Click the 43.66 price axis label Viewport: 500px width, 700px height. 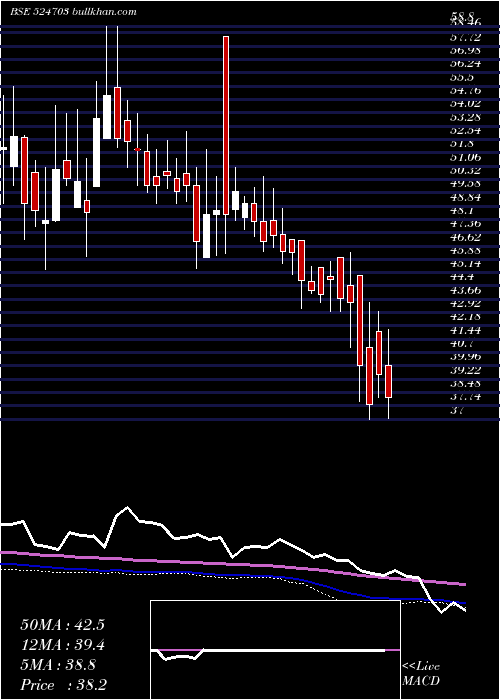pos(465,290)
